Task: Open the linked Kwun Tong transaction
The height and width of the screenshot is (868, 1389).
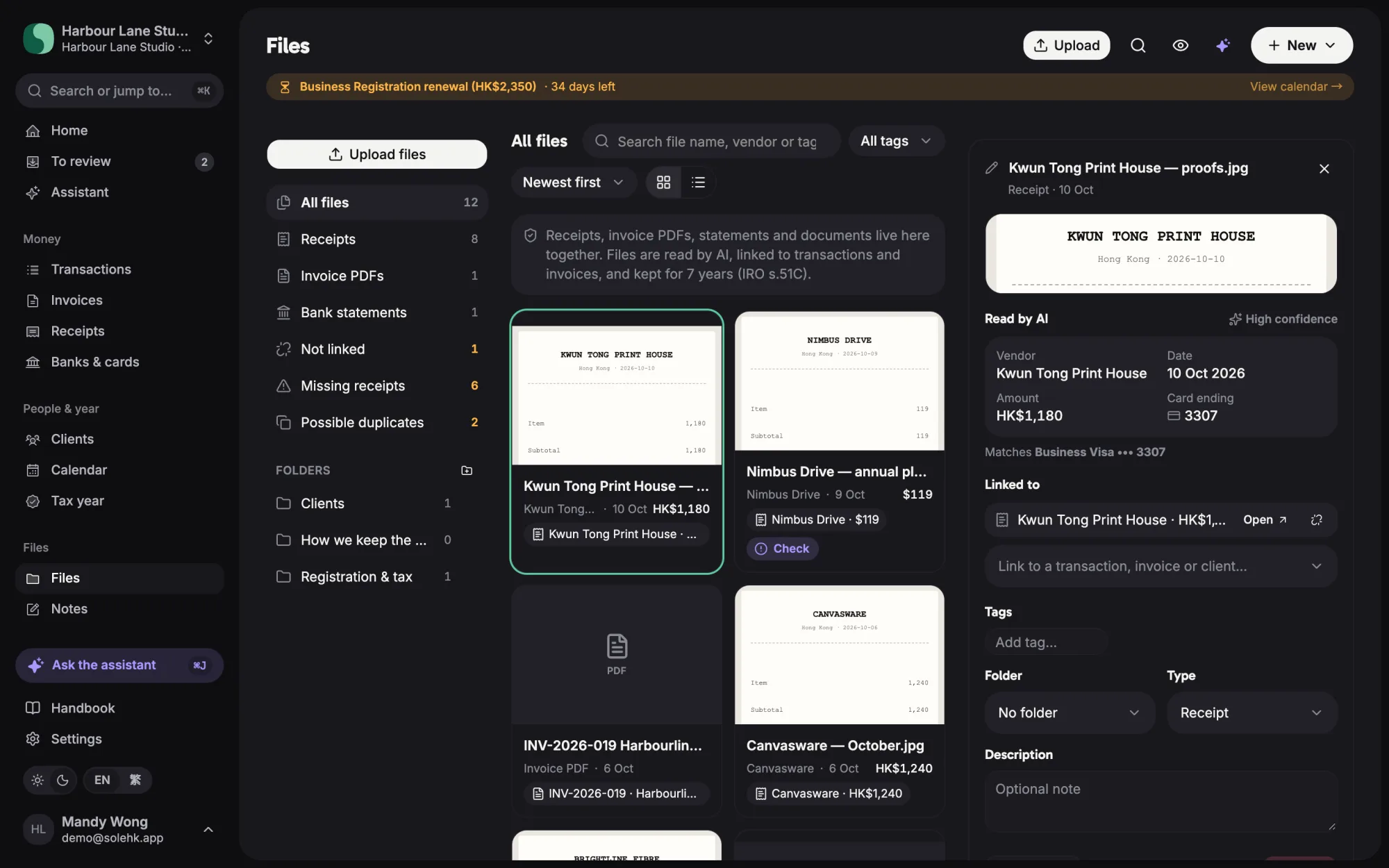Action: click(1264, 520)
